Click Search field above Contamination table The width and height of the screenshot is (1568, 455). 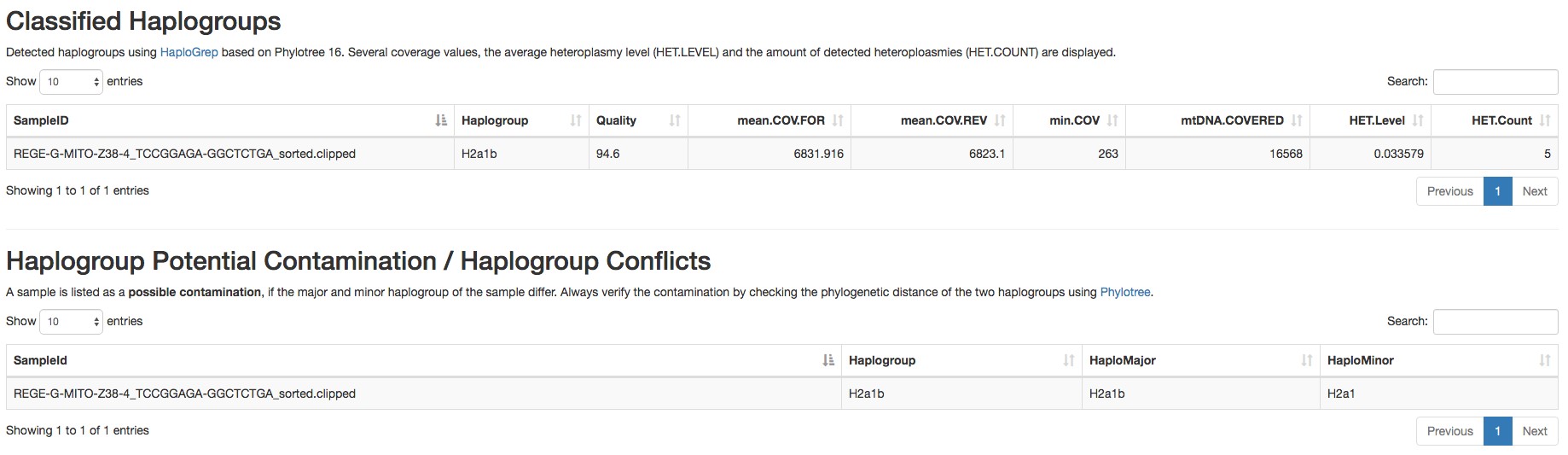[1495, 322]
